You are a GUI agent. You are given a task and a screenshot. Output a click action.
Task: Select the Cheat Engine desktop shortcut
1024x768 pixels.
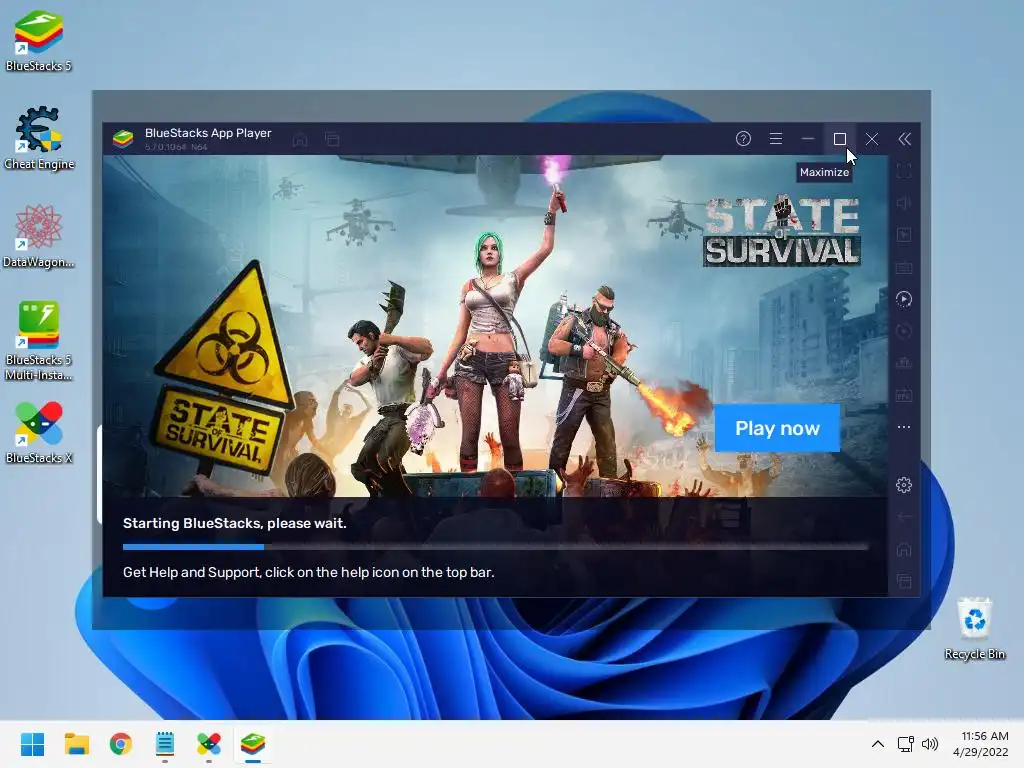click(39, 138)
